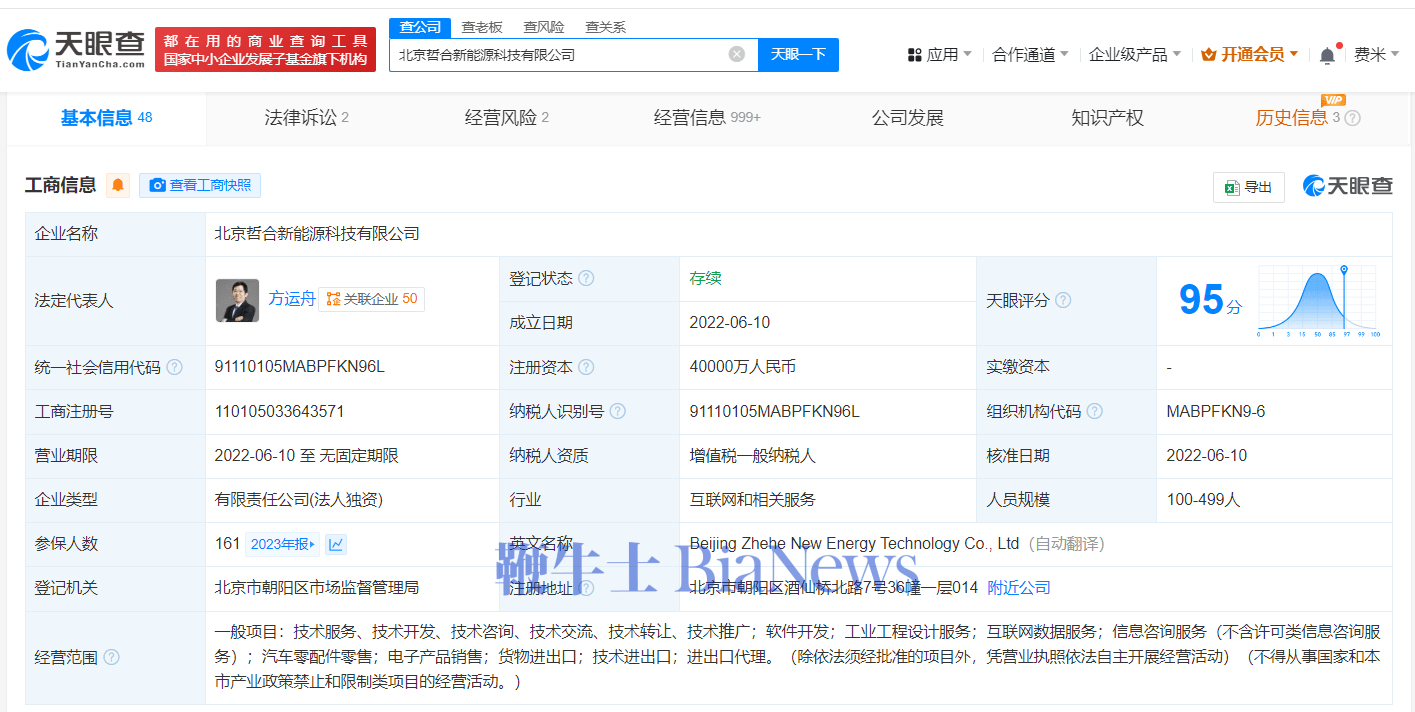Click the 天眼查 logo beside the 导出 button
1415x712 pixels.
[x=1347, y=186]
